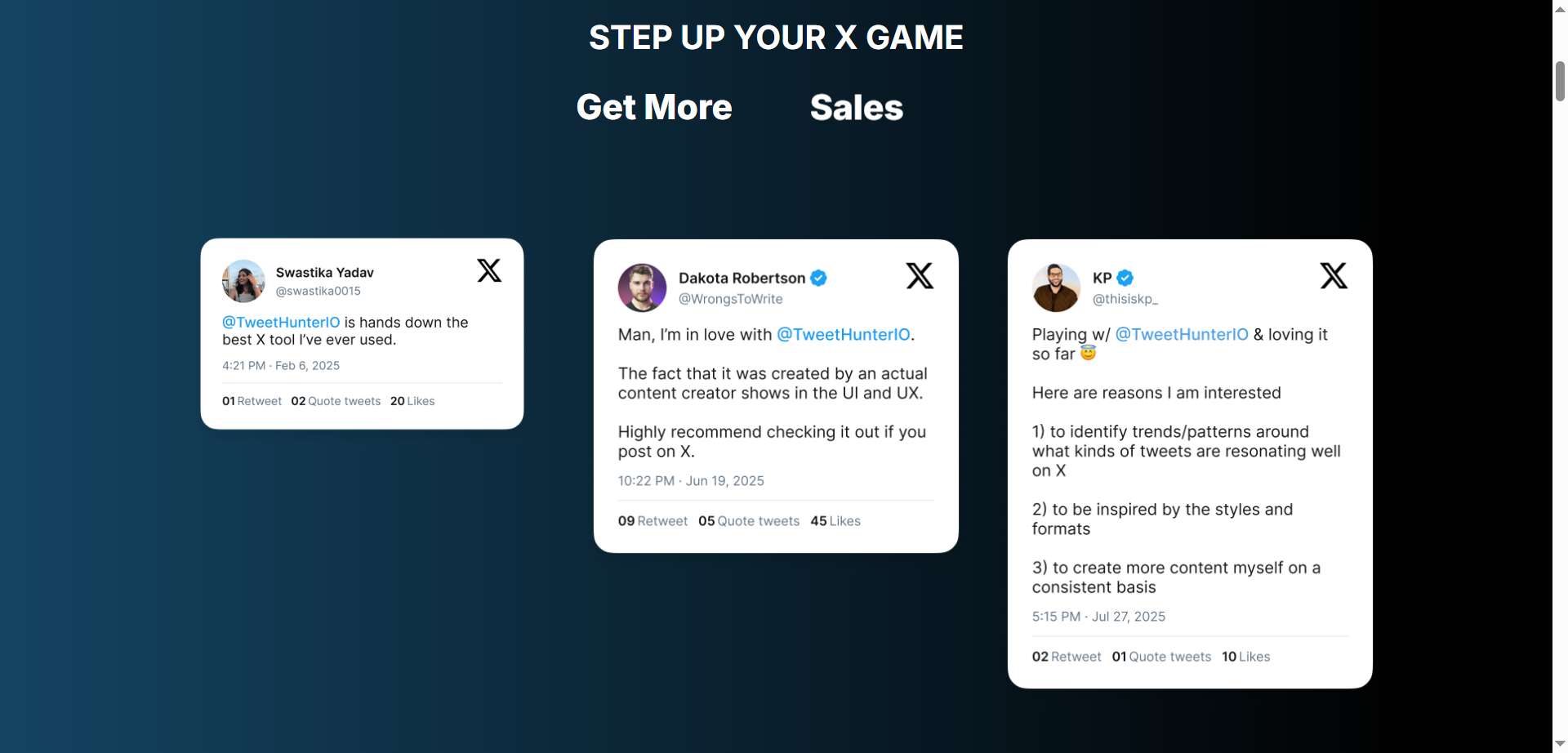Select Swastika Yadav's profile picture

[x=243, y=281]
